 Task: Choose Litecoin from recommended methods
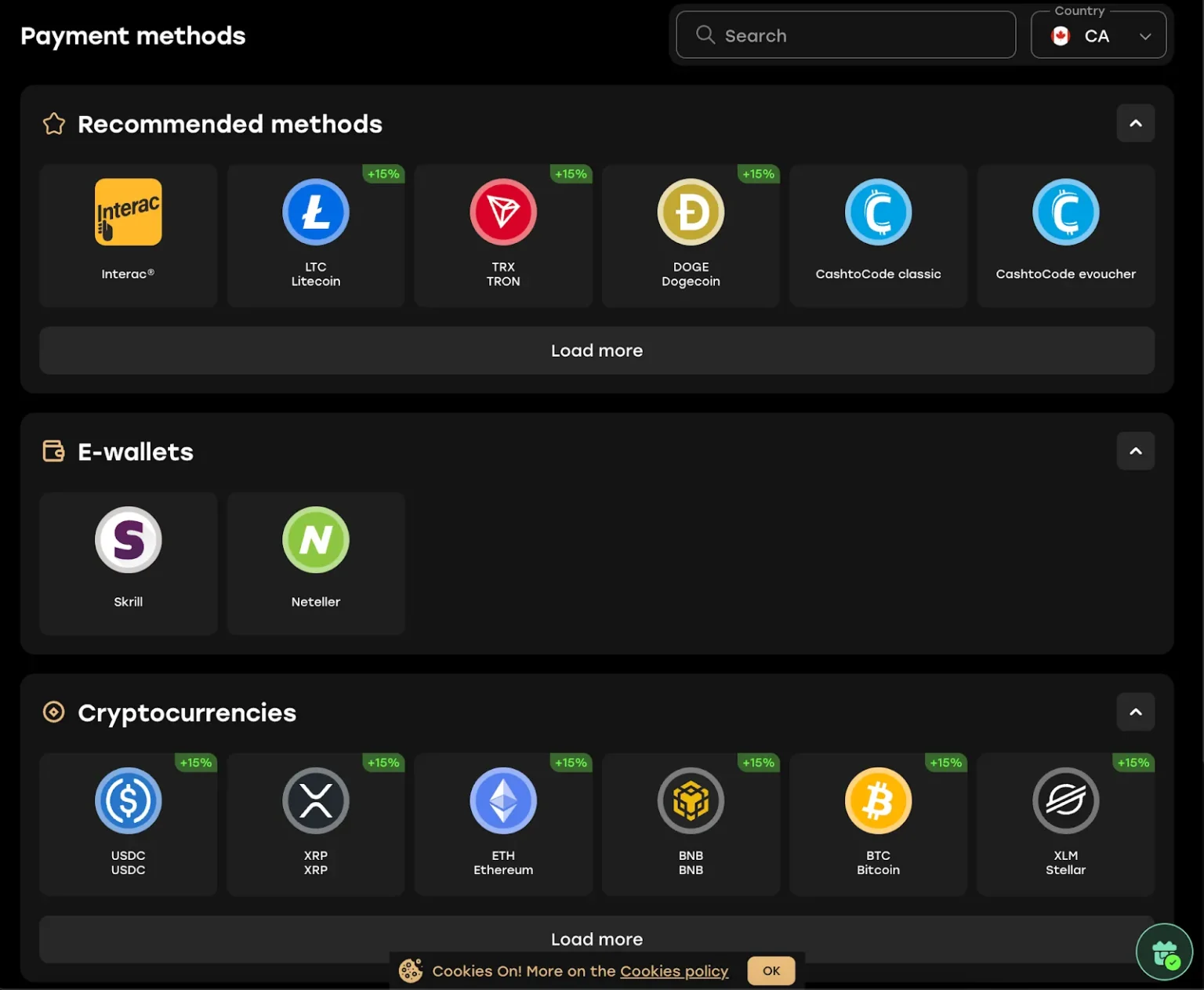(x=315, y=212)
